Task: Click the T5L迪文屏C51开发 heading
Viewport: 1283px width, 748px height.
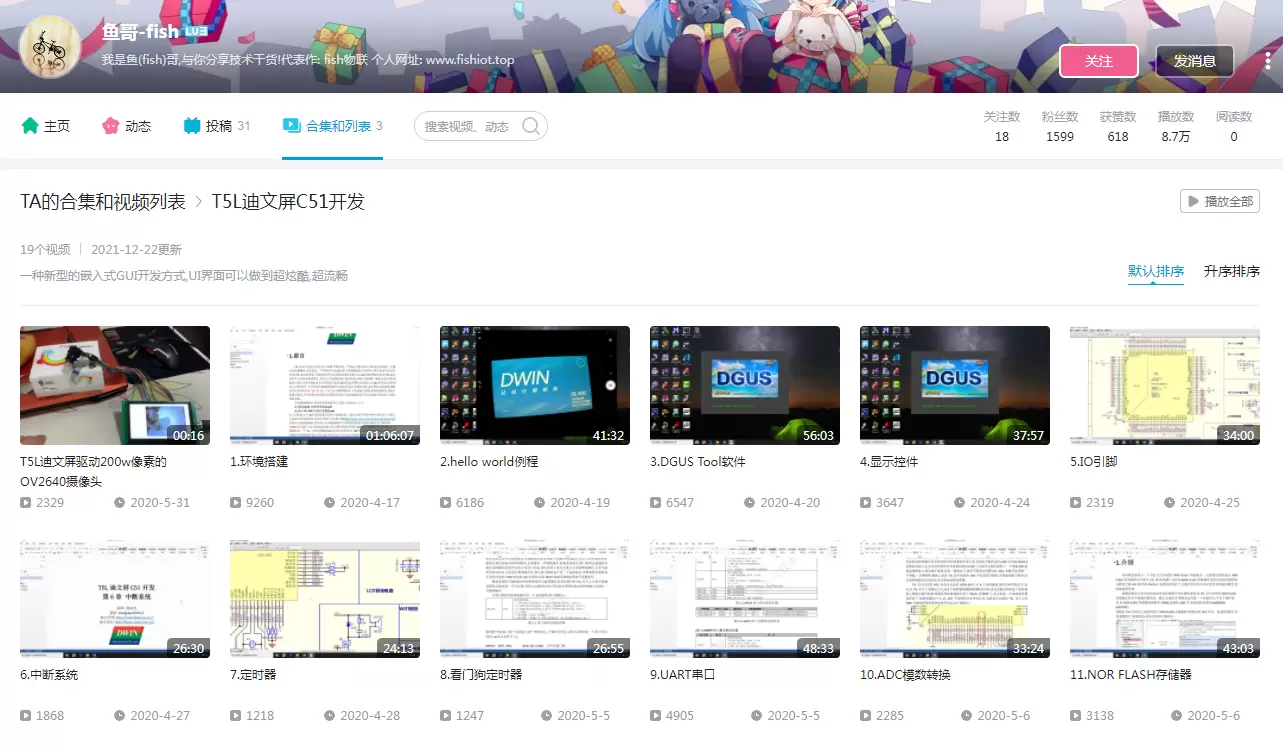Action: click(x=288, y=201)
